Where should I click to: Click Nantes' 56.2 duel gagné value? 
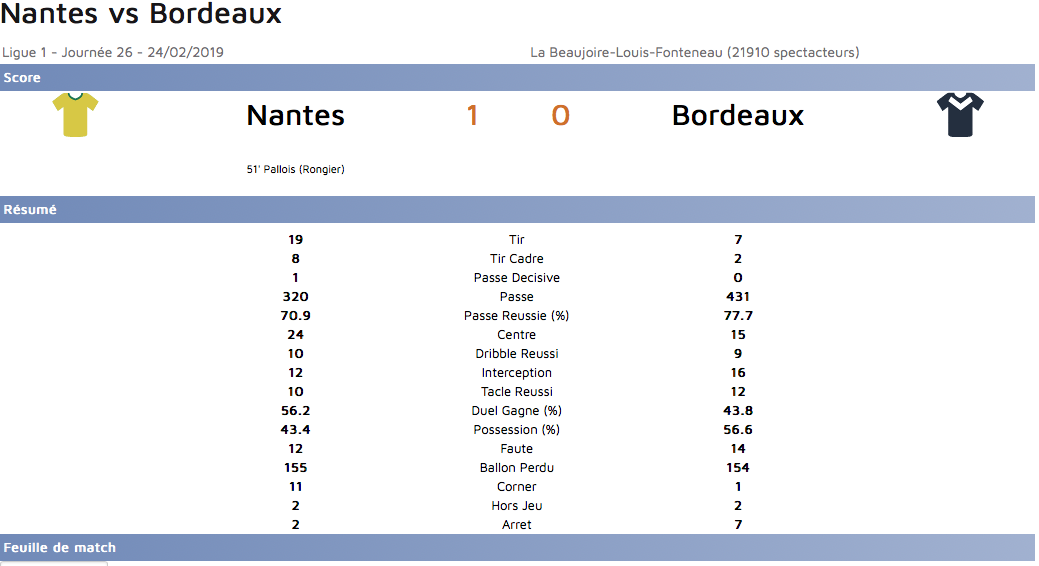pyautogui.click(x=295, y=411)
